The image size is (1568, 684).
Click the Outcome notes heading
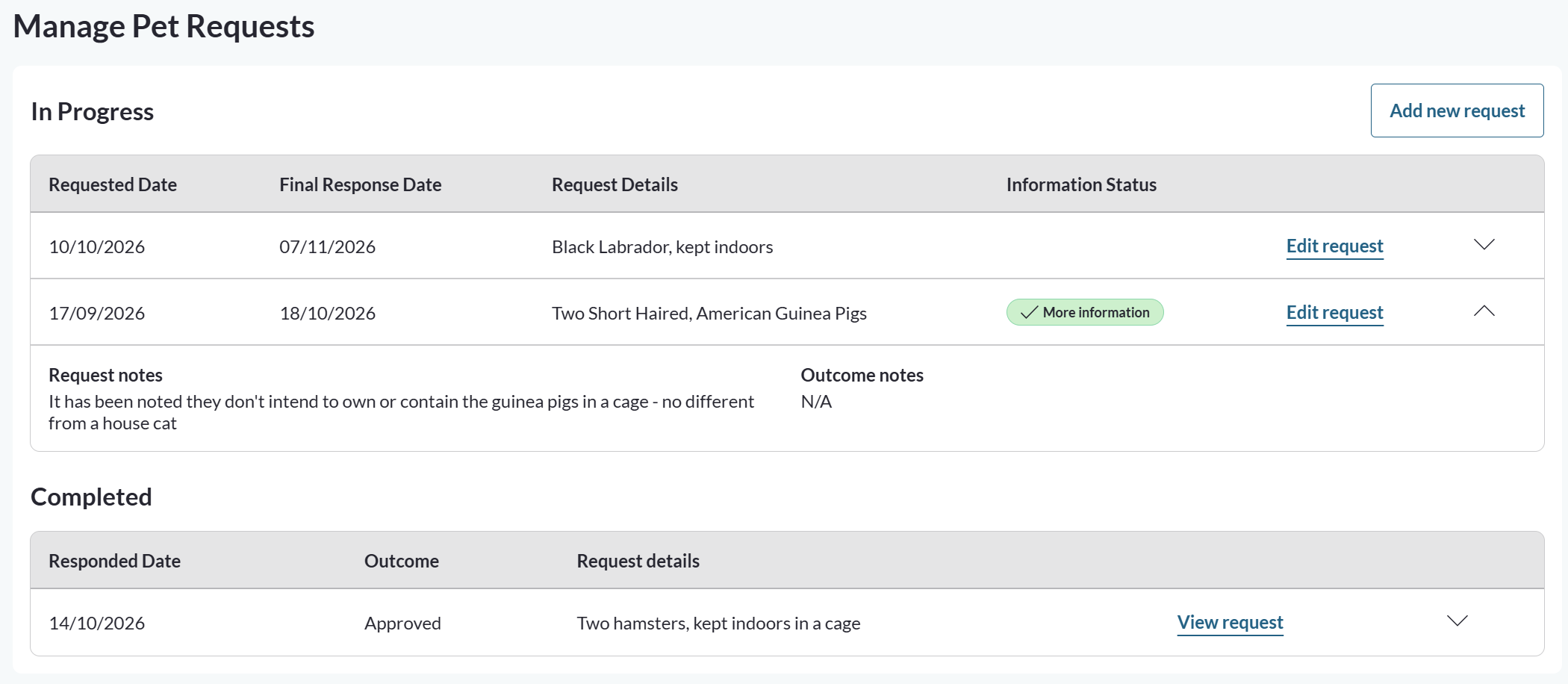[x=862, y=375]
